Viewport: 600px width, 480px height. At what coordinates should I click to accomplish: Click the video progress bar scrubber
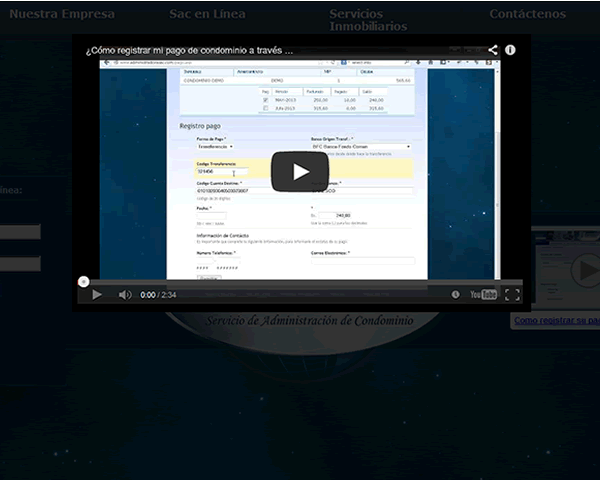84,281
